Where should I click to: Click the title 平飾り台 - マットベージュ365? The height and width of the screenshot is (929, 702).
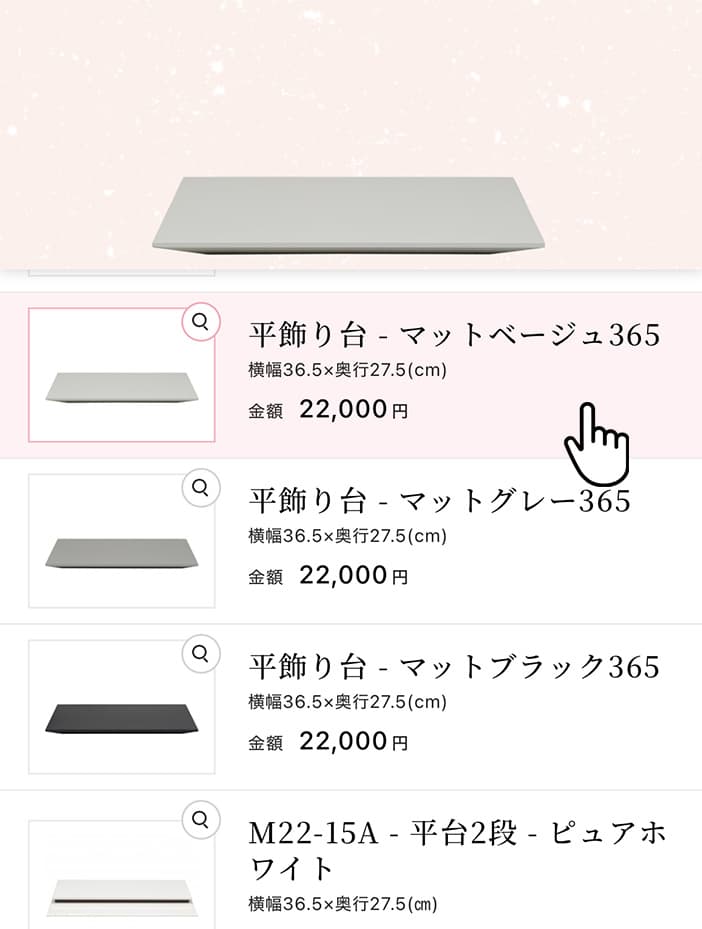(454, 335)
